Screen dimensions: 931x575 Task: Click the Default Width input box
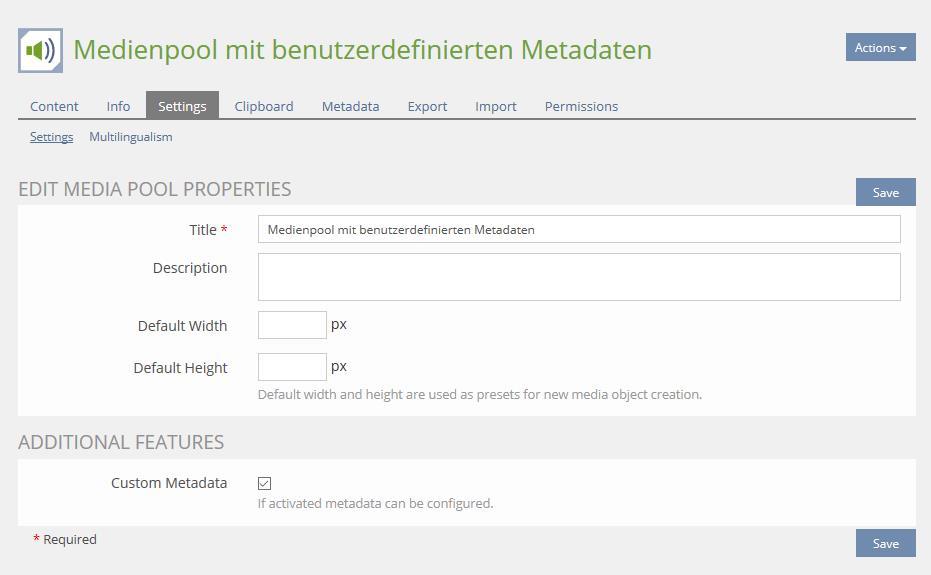pos(292,325)
